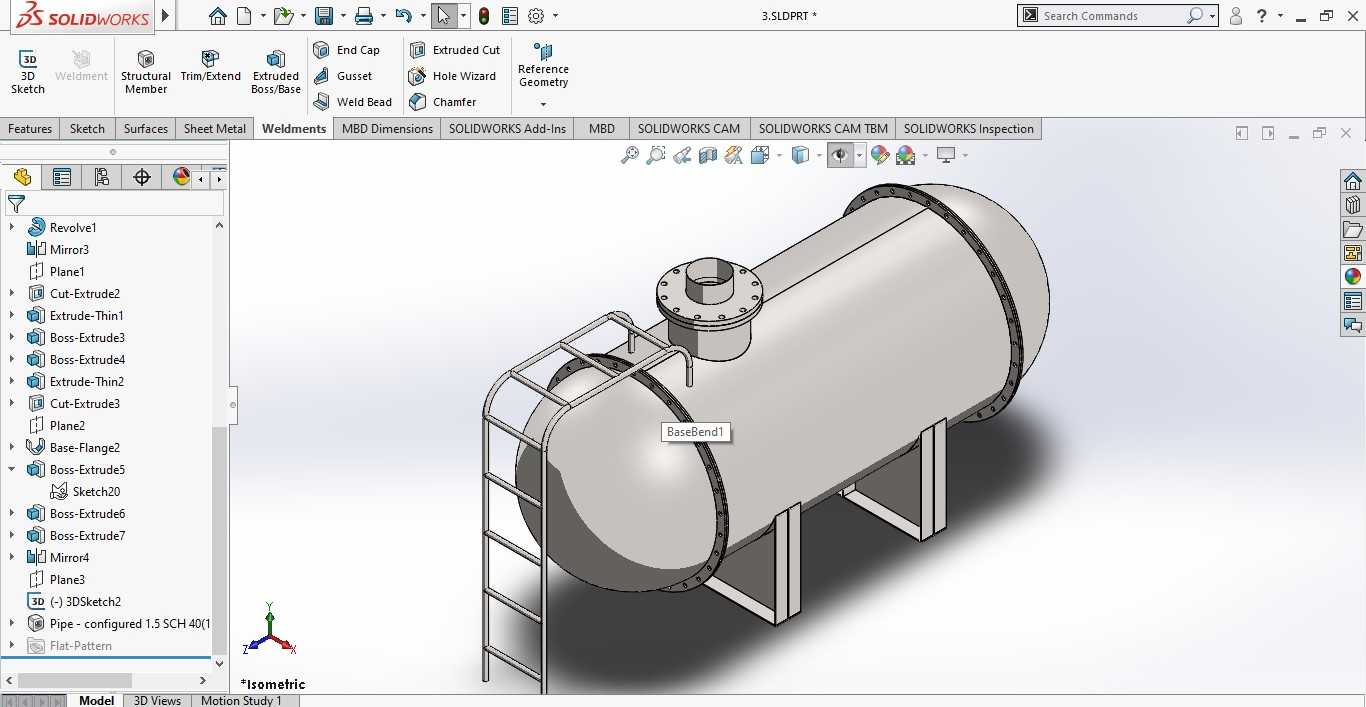Image resolution: width=1366 pixels, height=707 pixels.
Task: Open the Options gear
Action: coord(536,16)
